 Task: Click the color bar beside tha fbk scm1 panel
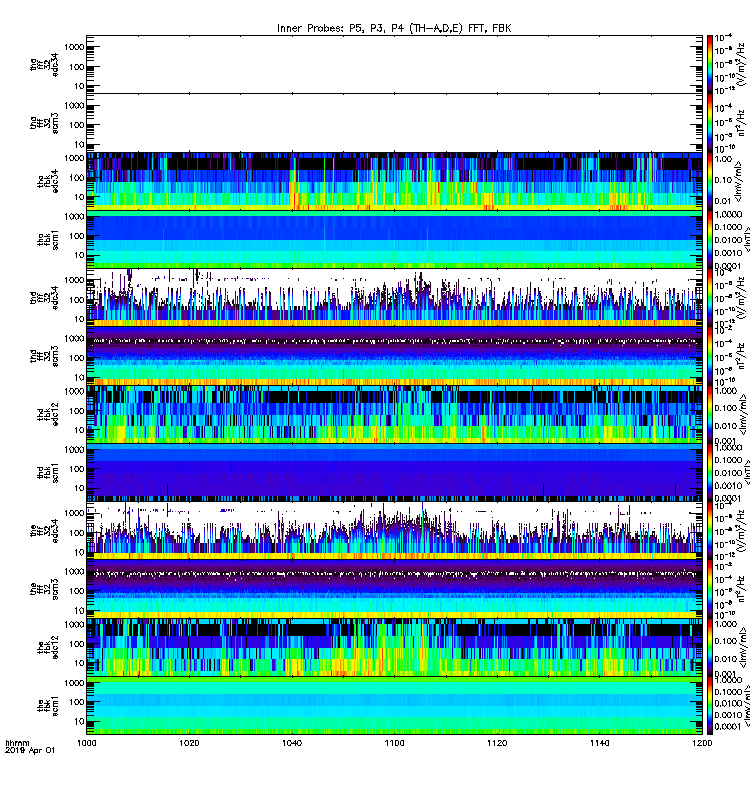click(710, 239)
